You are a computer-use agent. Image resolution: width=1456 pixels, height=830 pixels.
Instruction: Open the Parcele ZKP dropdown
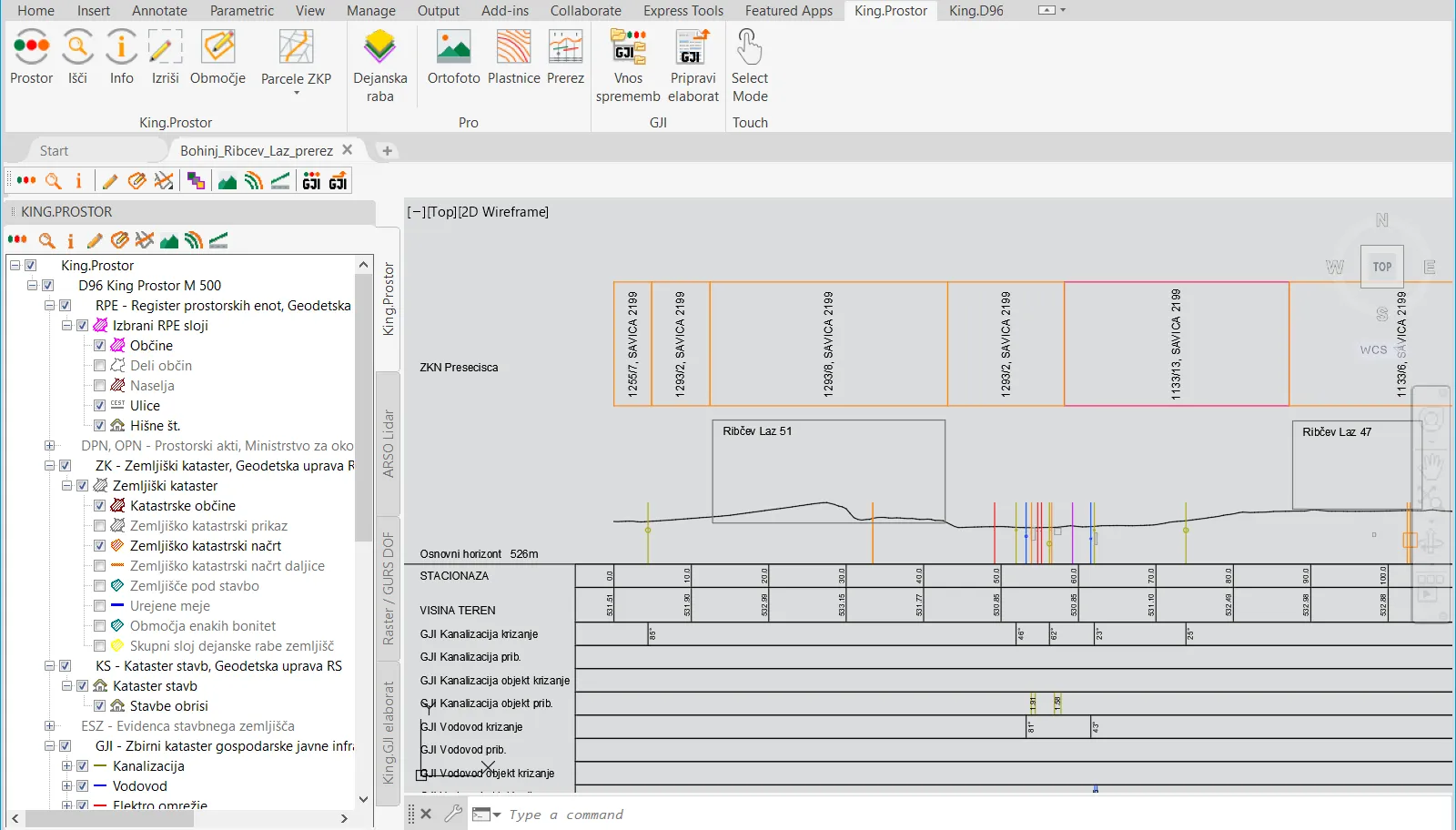296,92
